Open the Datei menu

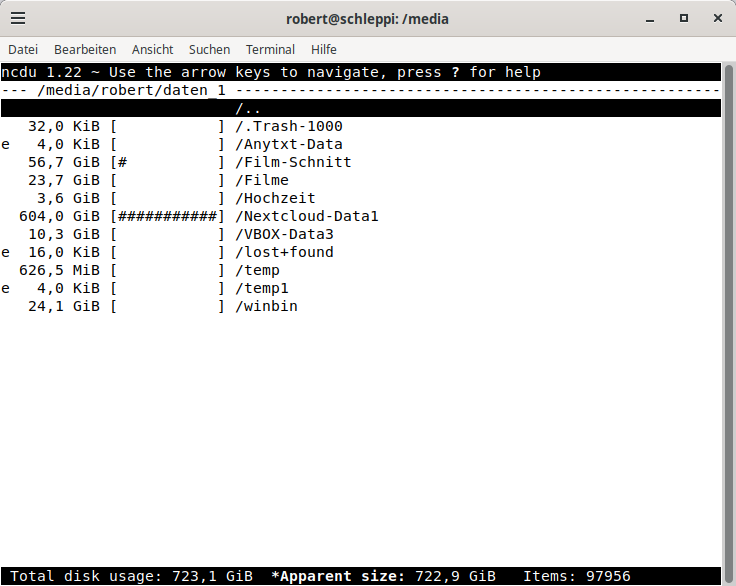coord(23,49)
